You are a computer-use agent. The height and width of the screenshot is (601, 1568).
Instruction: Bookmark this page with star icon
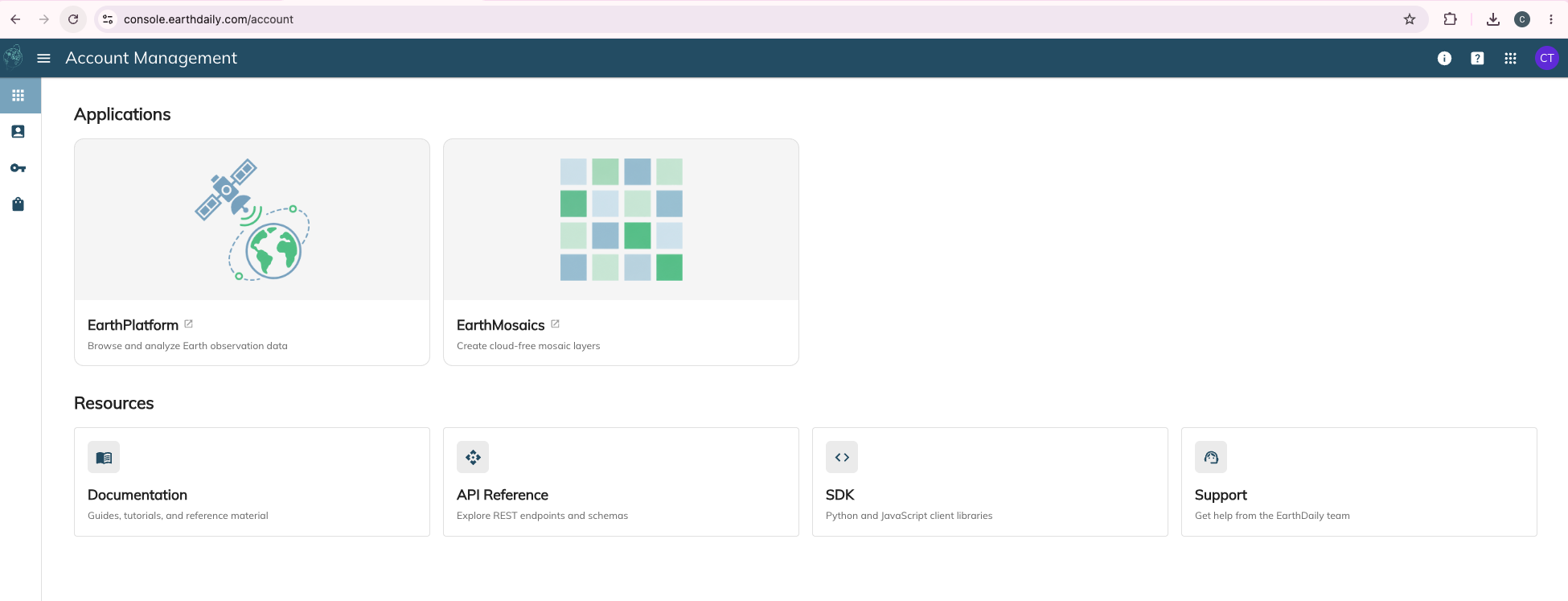pos(1410,19)
